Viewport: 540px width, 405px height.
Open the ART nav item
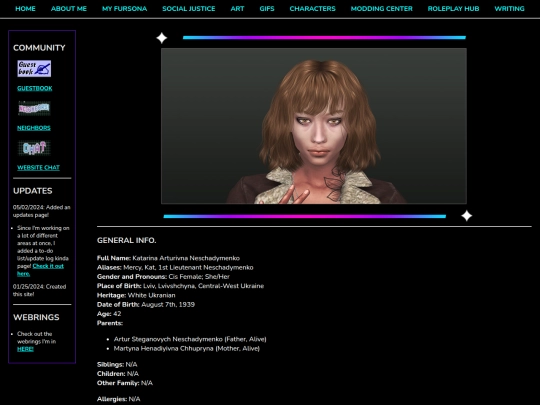[237, 9]
